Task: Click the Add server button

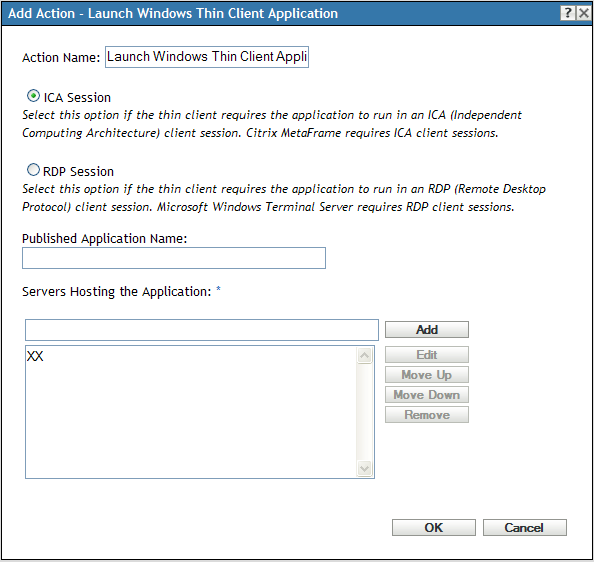Action: (427, 329)
